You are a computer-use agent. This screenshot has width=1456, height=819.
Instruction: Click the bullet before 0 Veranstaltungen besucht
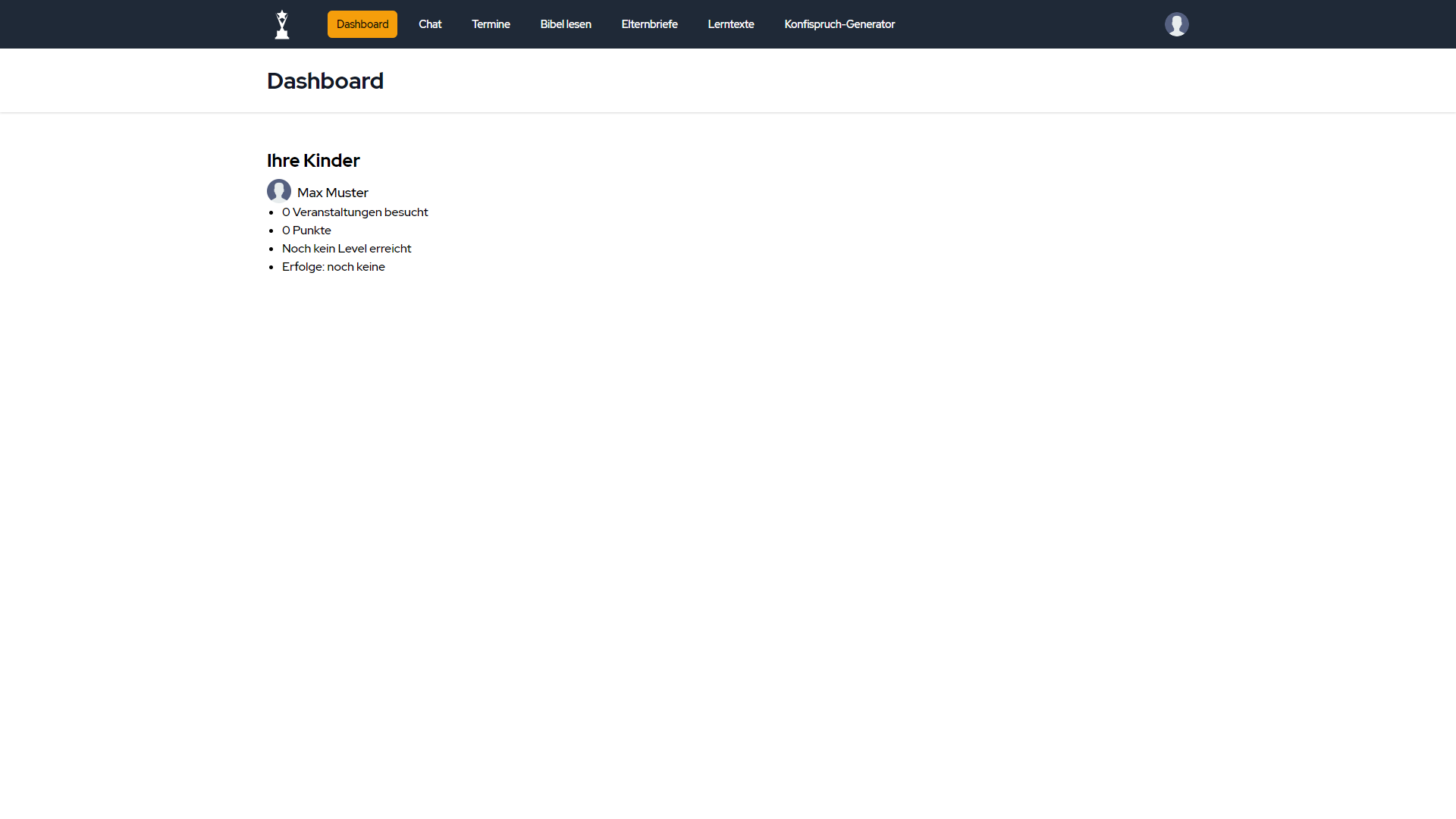[271, 213]
